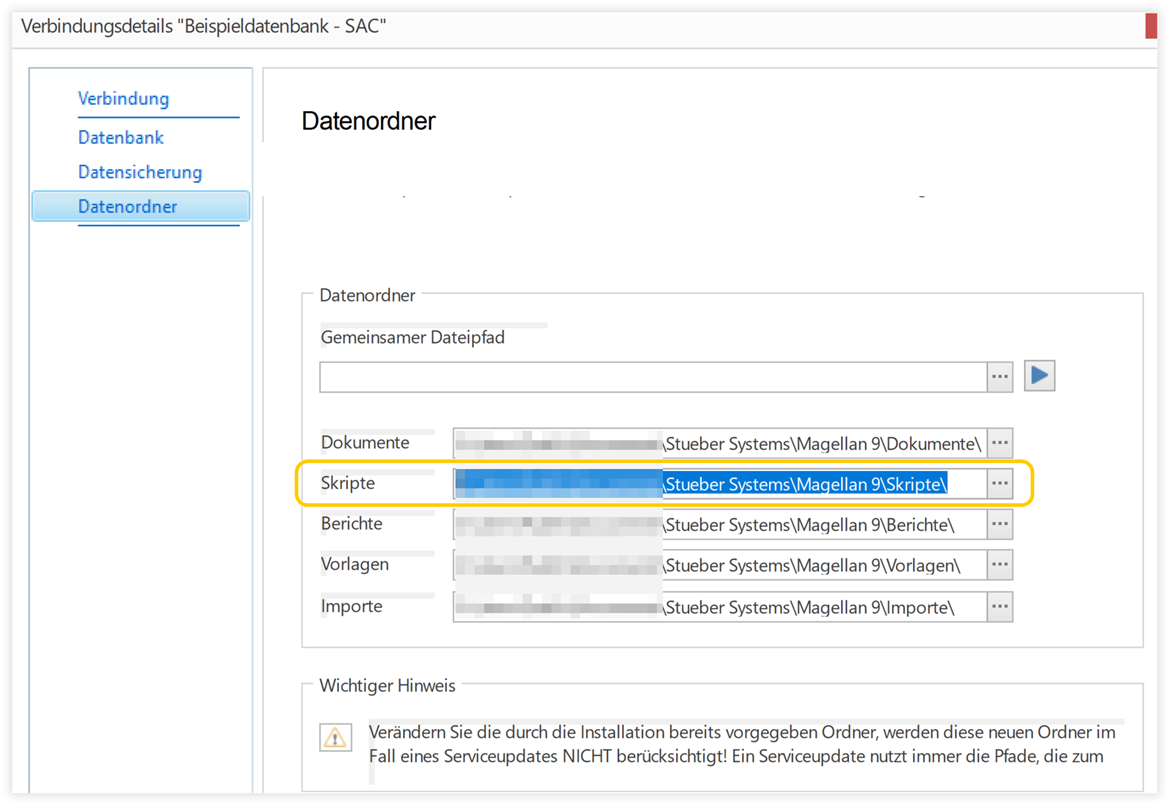
Task: Select the Berichte path input
Action: click(720, 524)
